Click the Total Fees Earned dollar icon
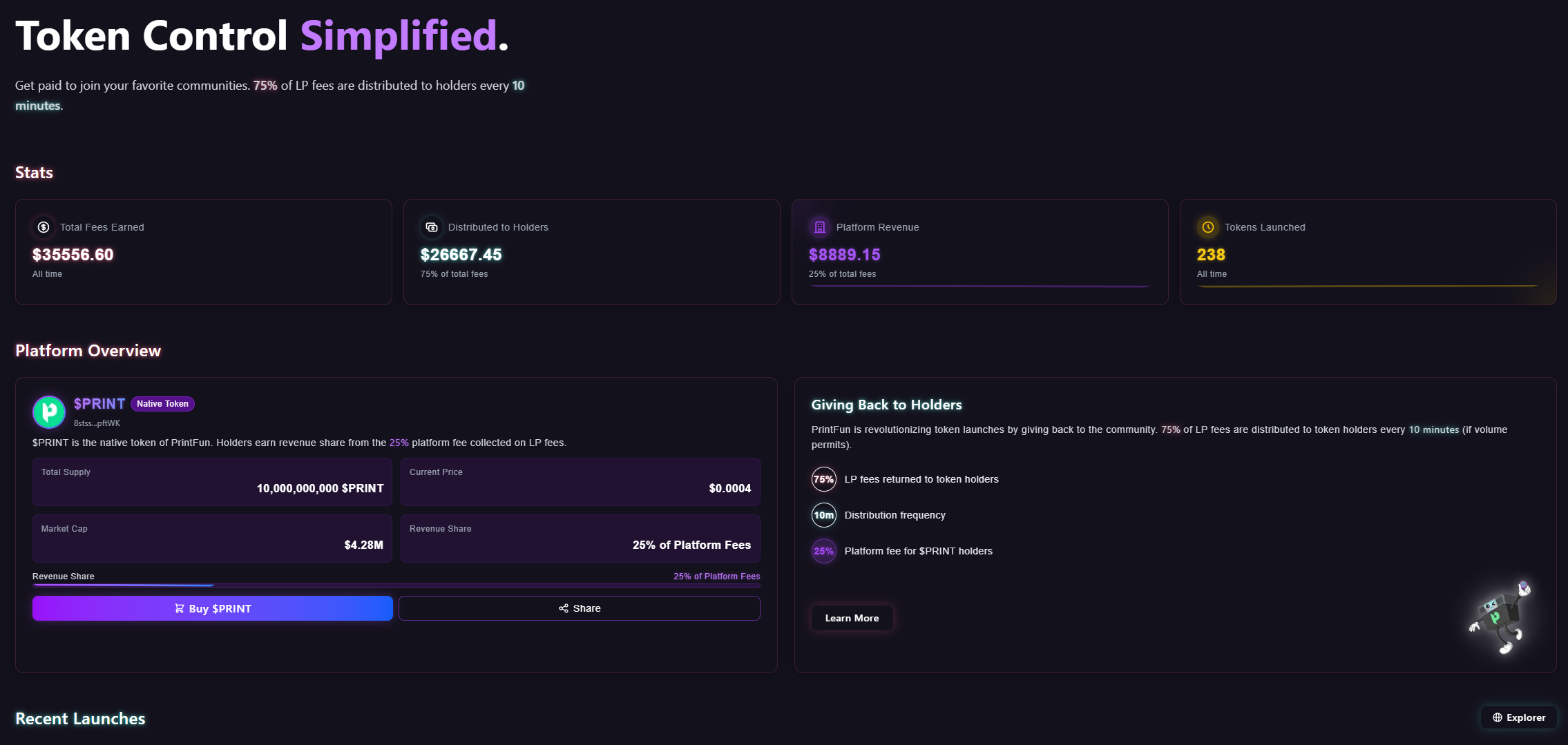The image size is (1568, 745). tap(42, 226)
